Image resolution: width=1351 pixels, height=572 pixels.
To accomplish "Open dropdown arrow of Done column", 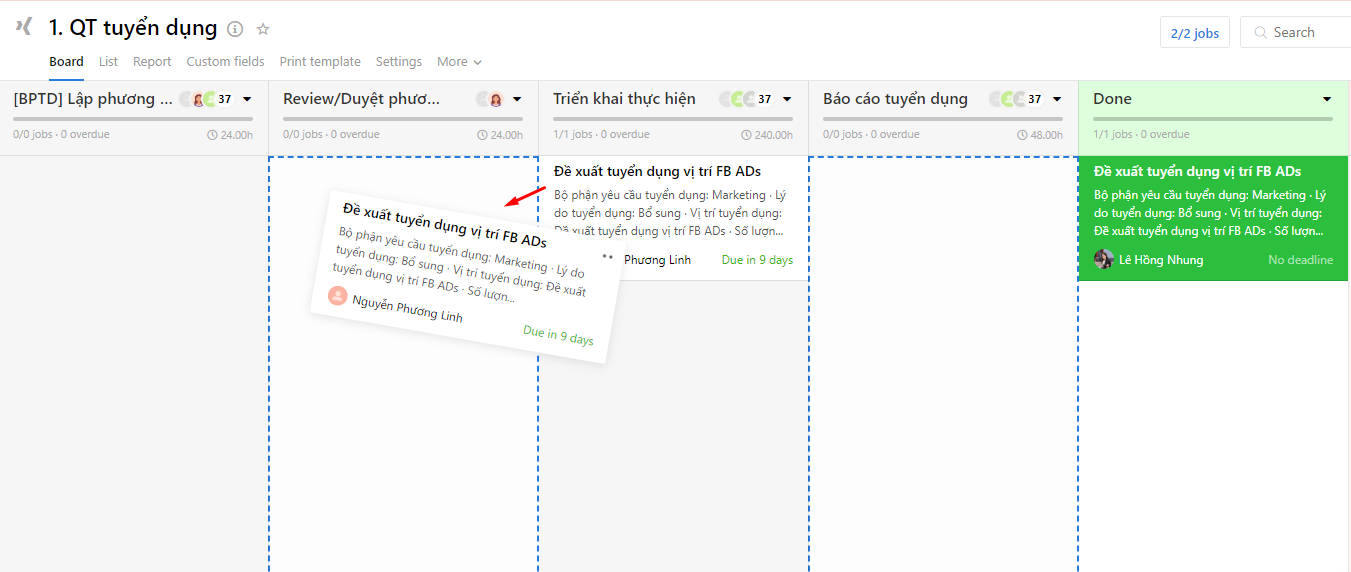I will coord(1327,99).
